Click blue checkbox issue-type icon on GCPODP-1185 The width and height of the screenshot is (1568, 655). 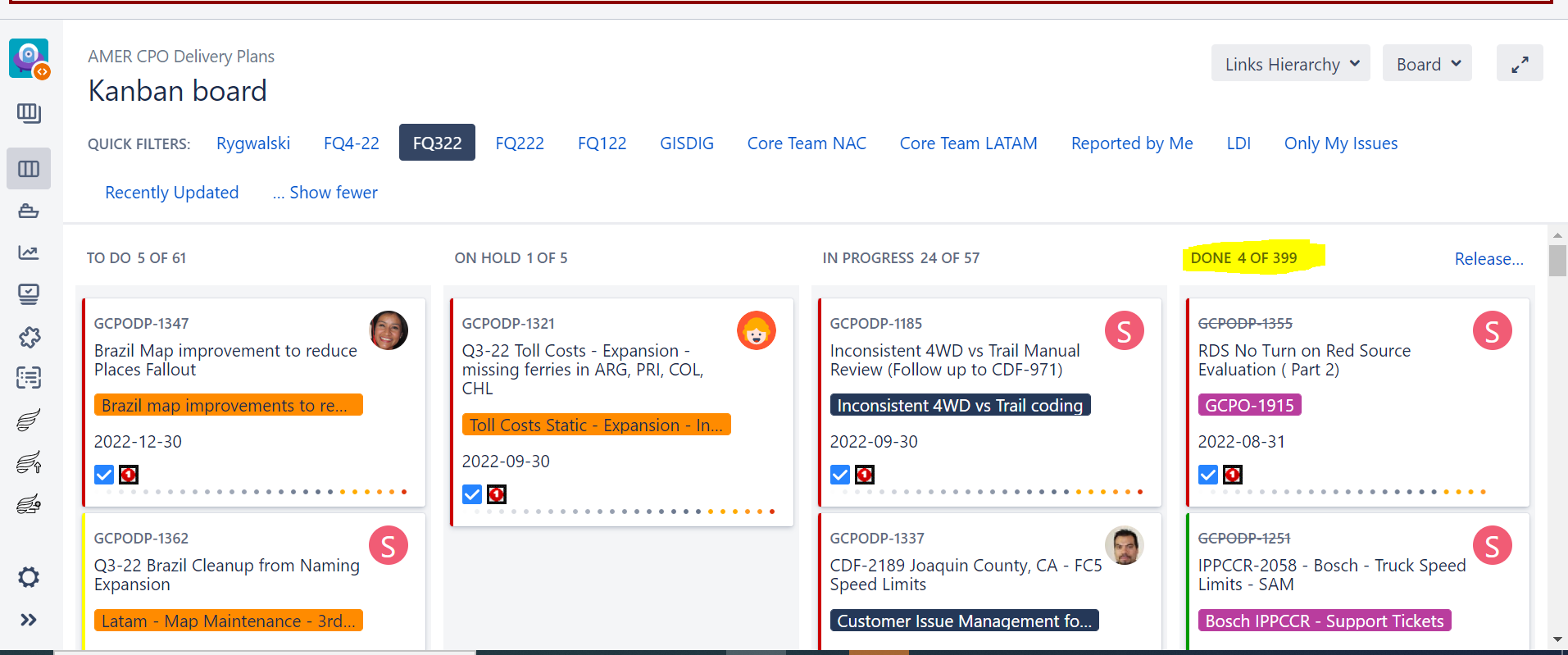click(x=840, y=475)
